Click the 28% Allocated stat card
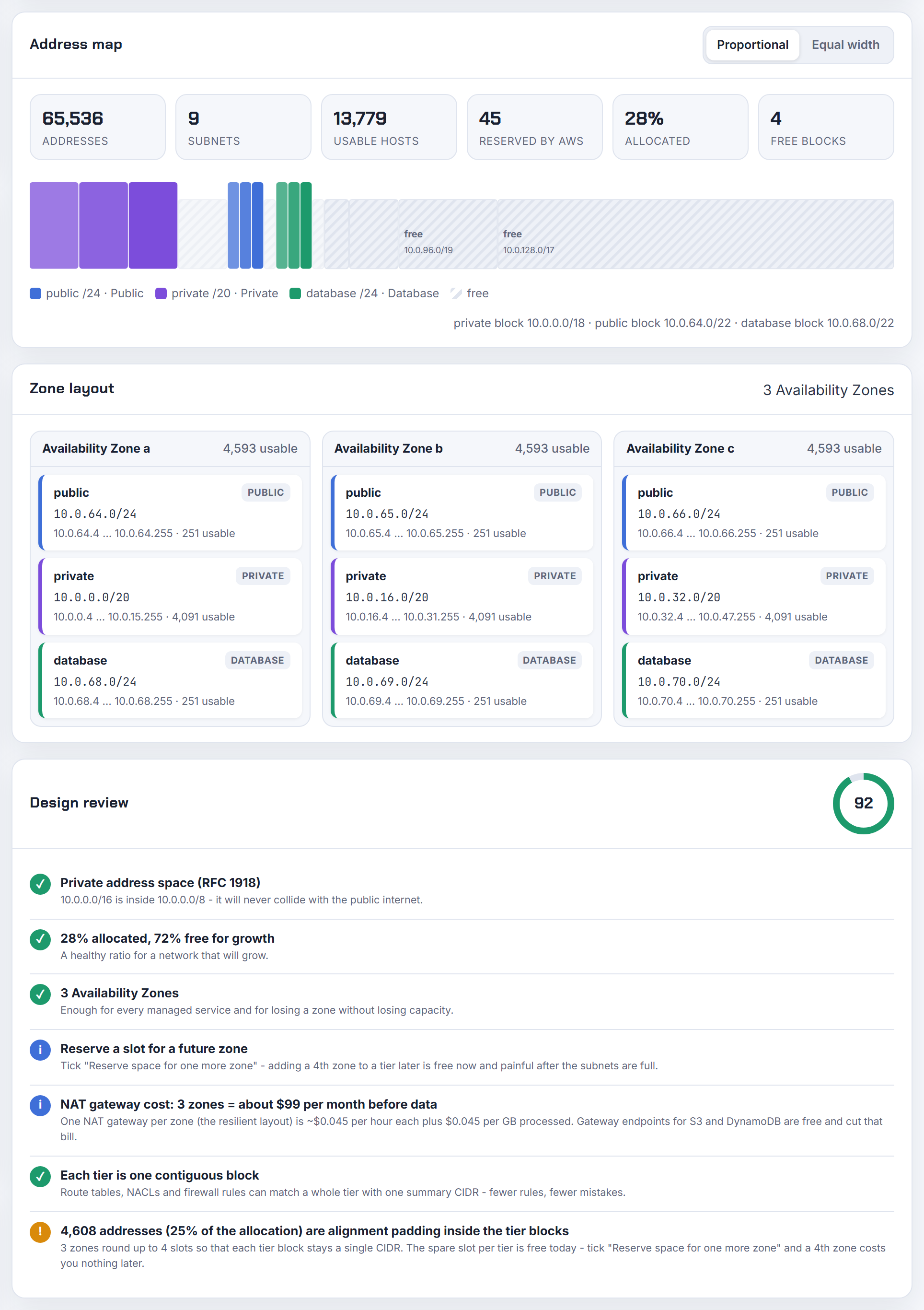Viewport: 924px width, 1310px height. pyautogui.click(x=681, y=127)
